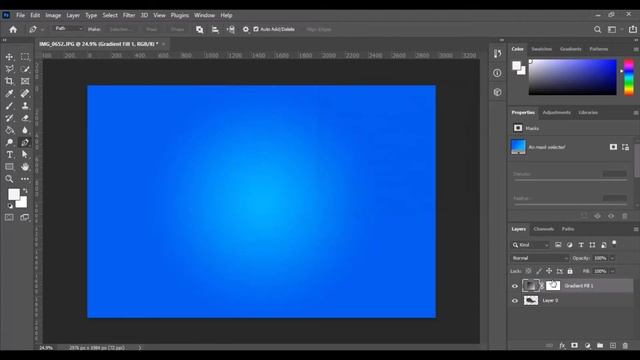The image size is (640, 360).
Task: Toggle the adjustment layers filter
Action: tap(569, 245)
